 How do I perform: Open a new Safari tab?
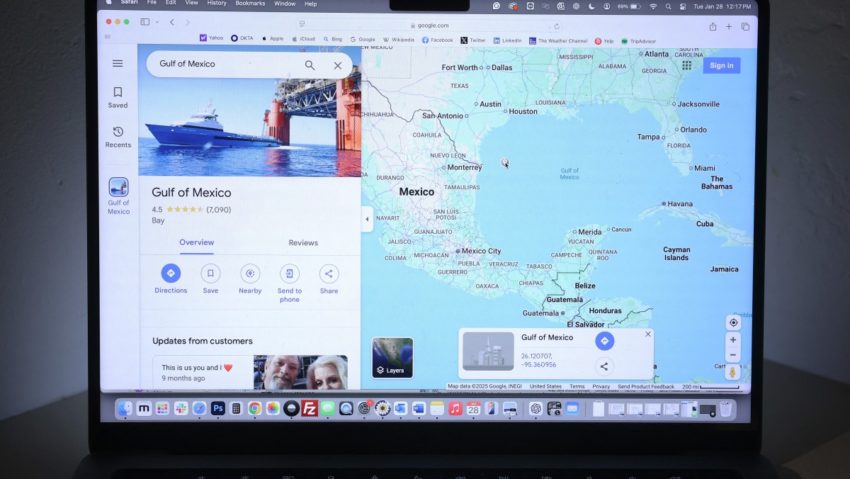(x=729, y=27)
